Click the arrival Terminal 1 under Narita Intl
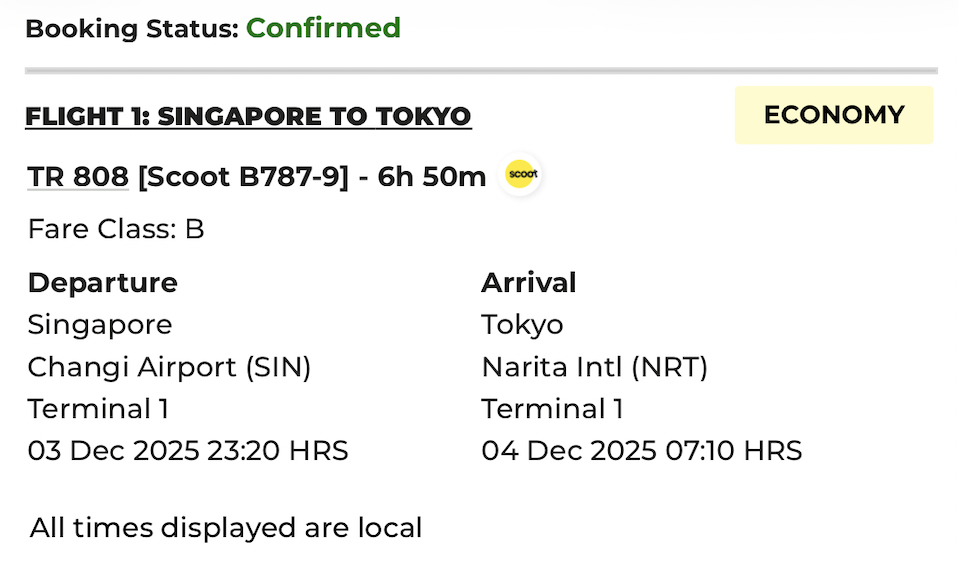 pyautogui.click(x=552, y=409)
